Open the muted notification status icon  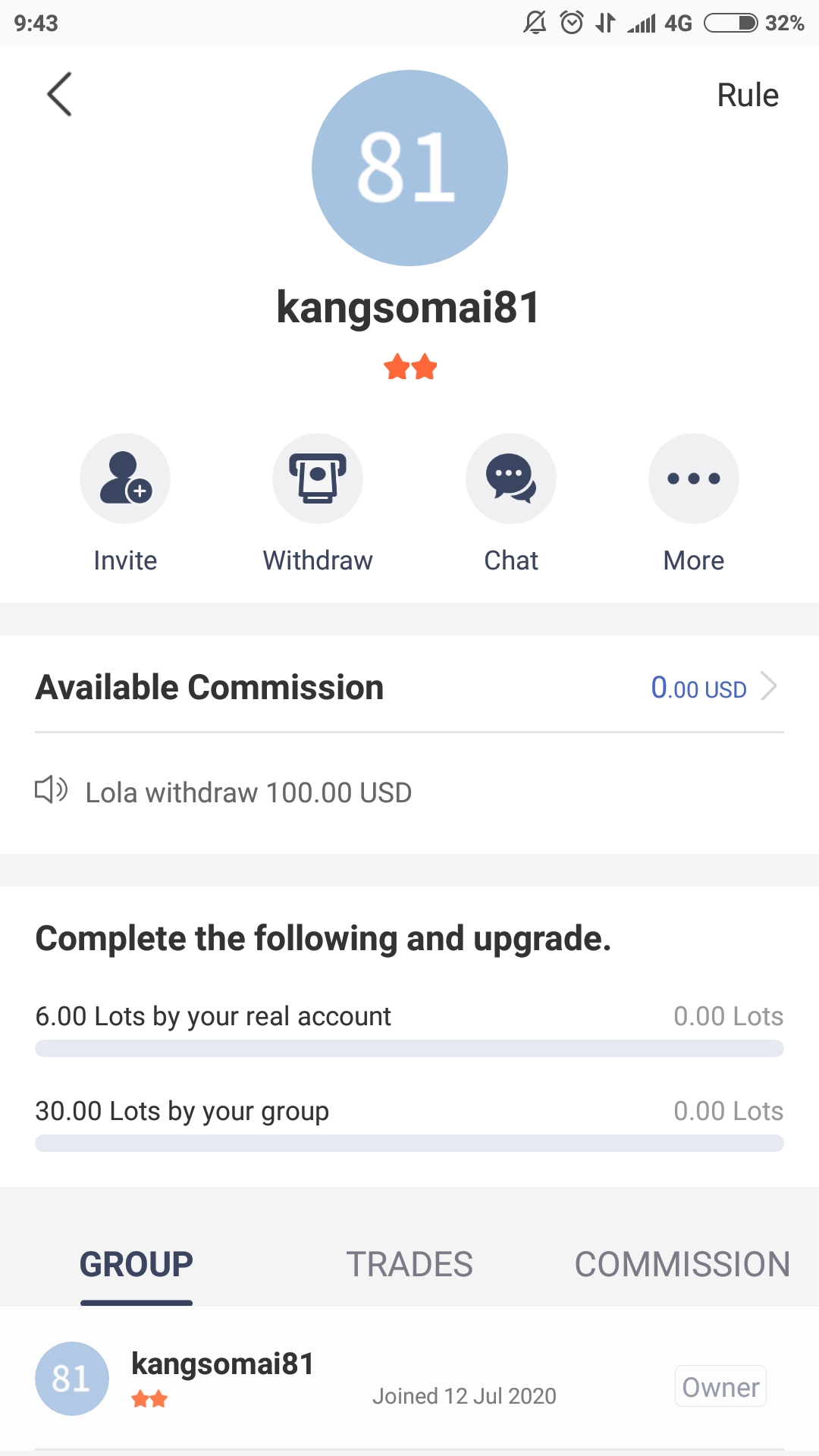[x=535, y=23]
